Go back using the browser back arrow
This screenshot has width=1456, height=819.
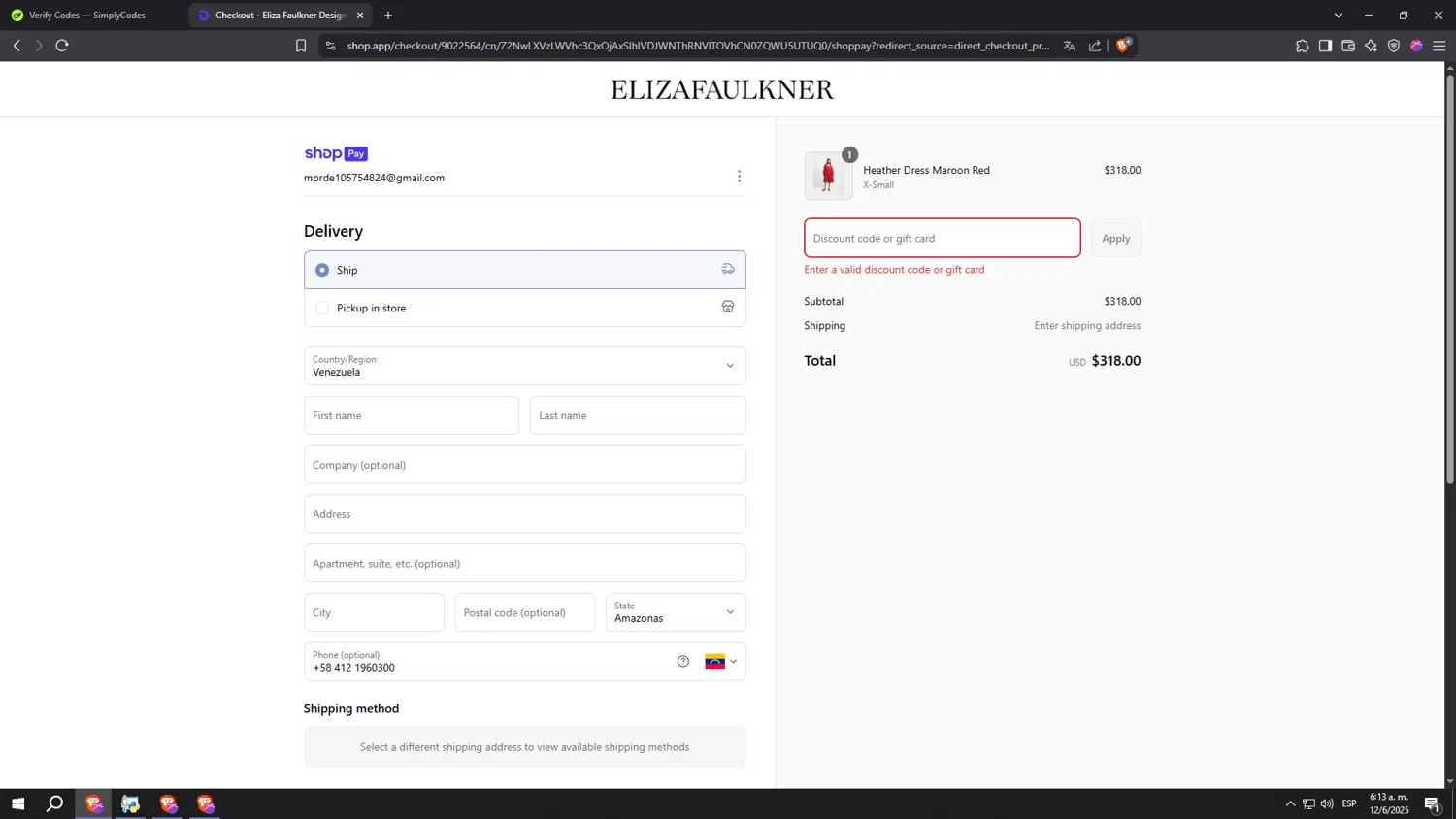[x=17, y=46]
